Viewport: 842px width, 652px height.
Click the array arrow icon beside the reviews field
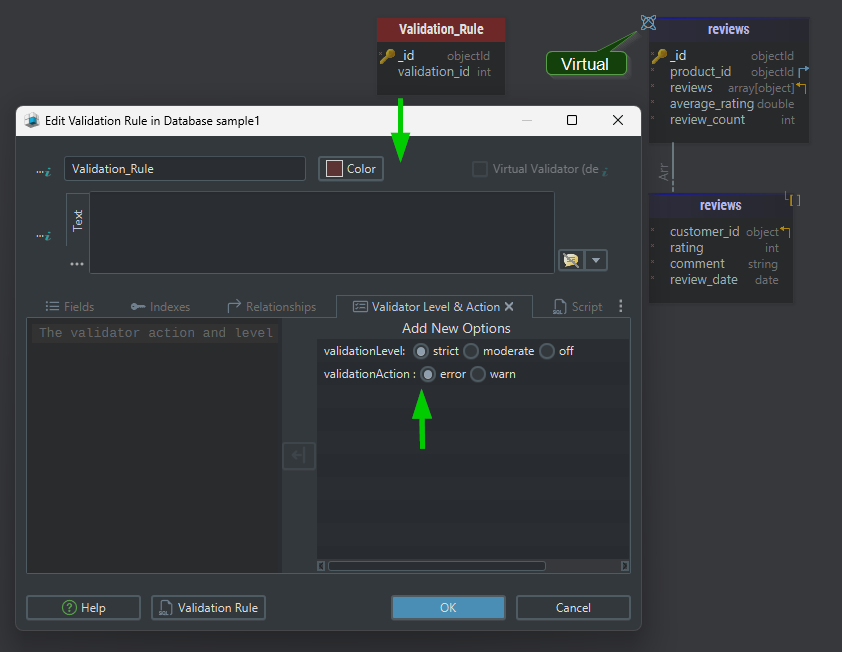pyautogui.click(x=801, y=88)
